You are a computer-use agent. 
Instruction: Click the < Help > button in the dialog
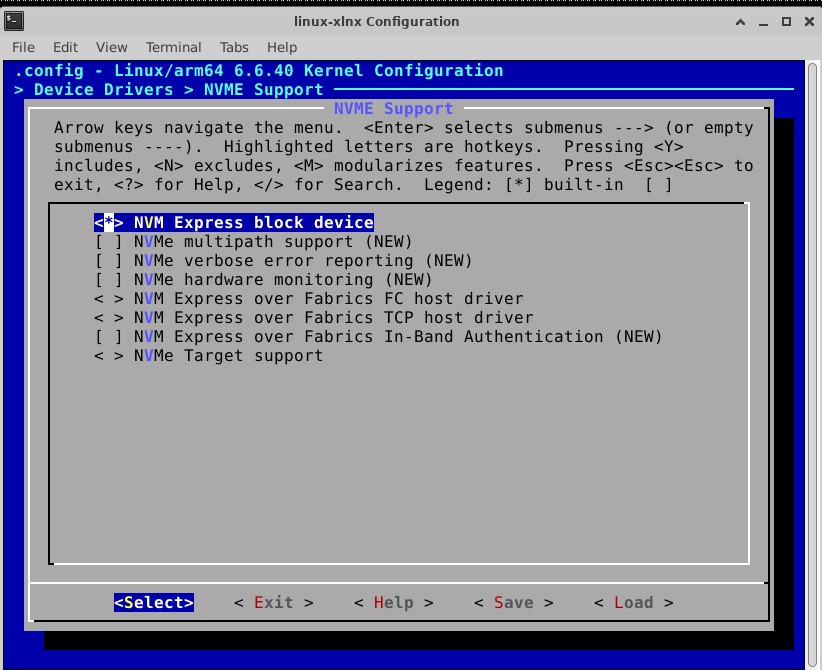pyautogui.click(x=393, y=603)
